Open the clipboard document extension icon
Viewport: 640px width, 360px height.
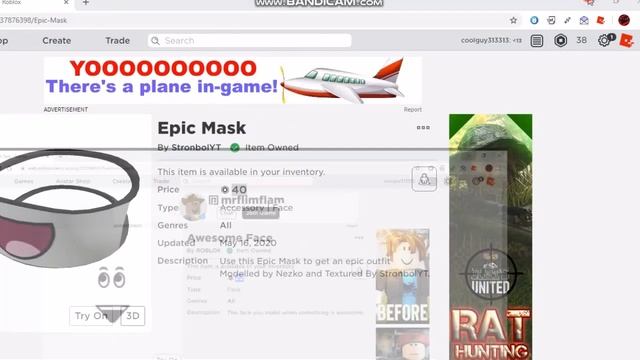[551, 20]
